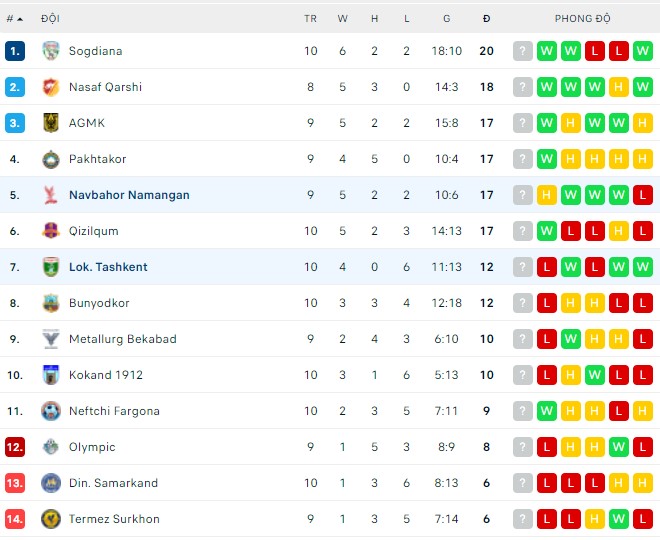Click the Nasaf Qarshi club logo

pos(51,87)
